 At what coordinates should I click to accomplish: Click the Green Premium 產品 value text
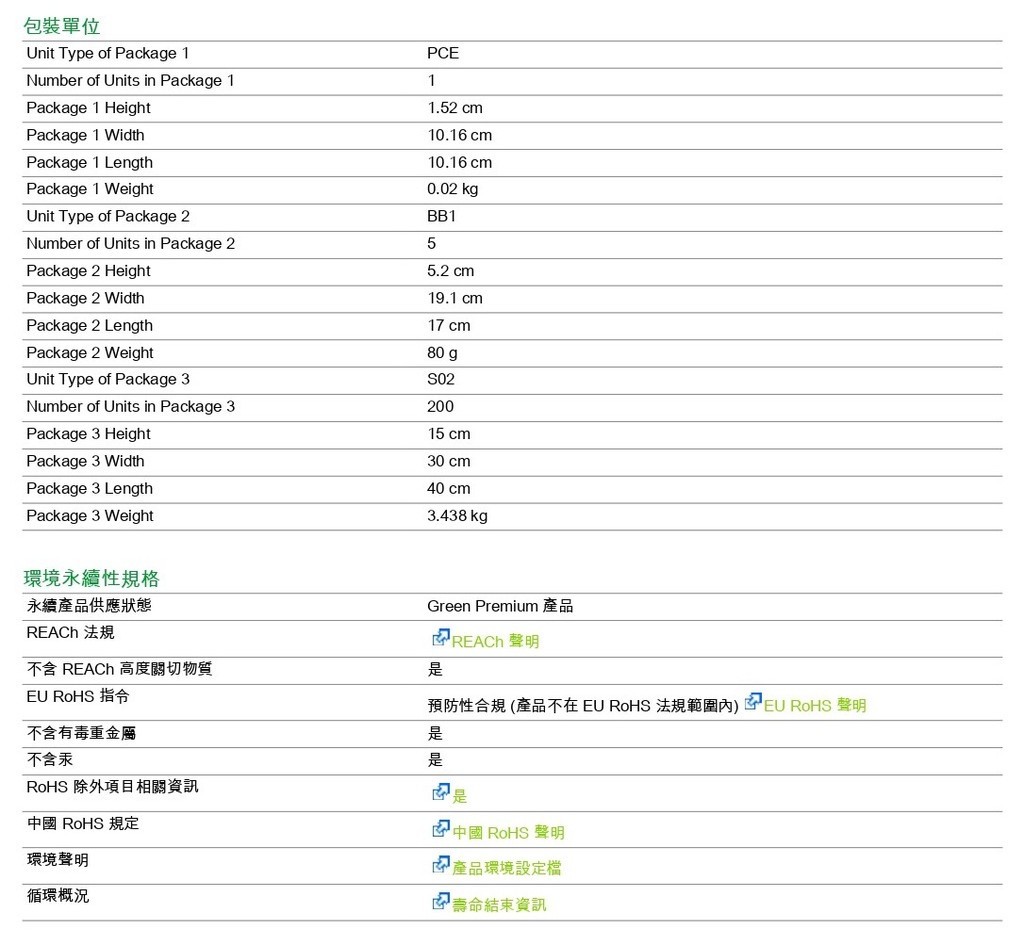(x=500, y=606)
